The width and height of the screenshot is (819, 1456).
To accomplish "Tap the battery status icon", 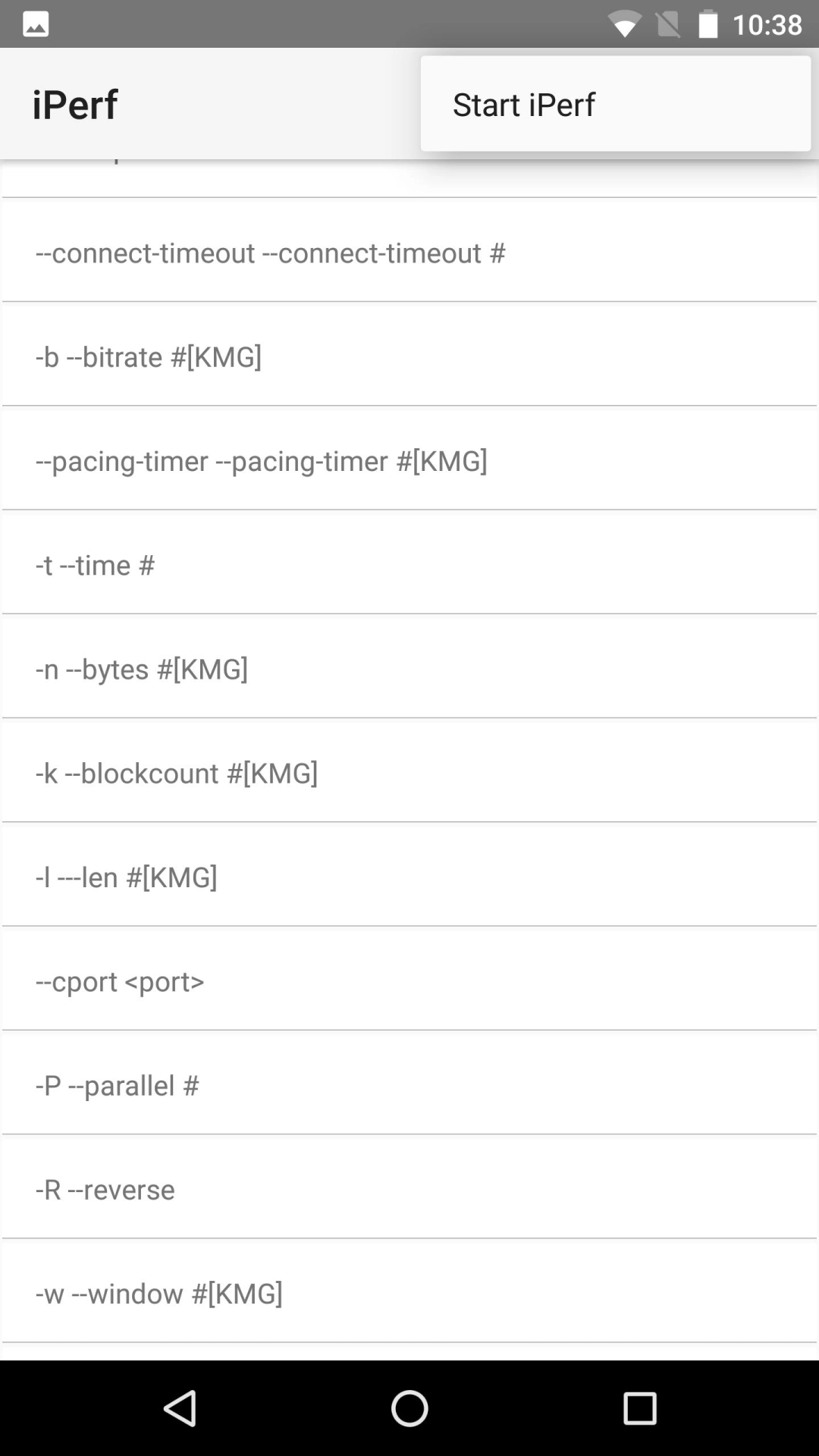I will 708,24.
